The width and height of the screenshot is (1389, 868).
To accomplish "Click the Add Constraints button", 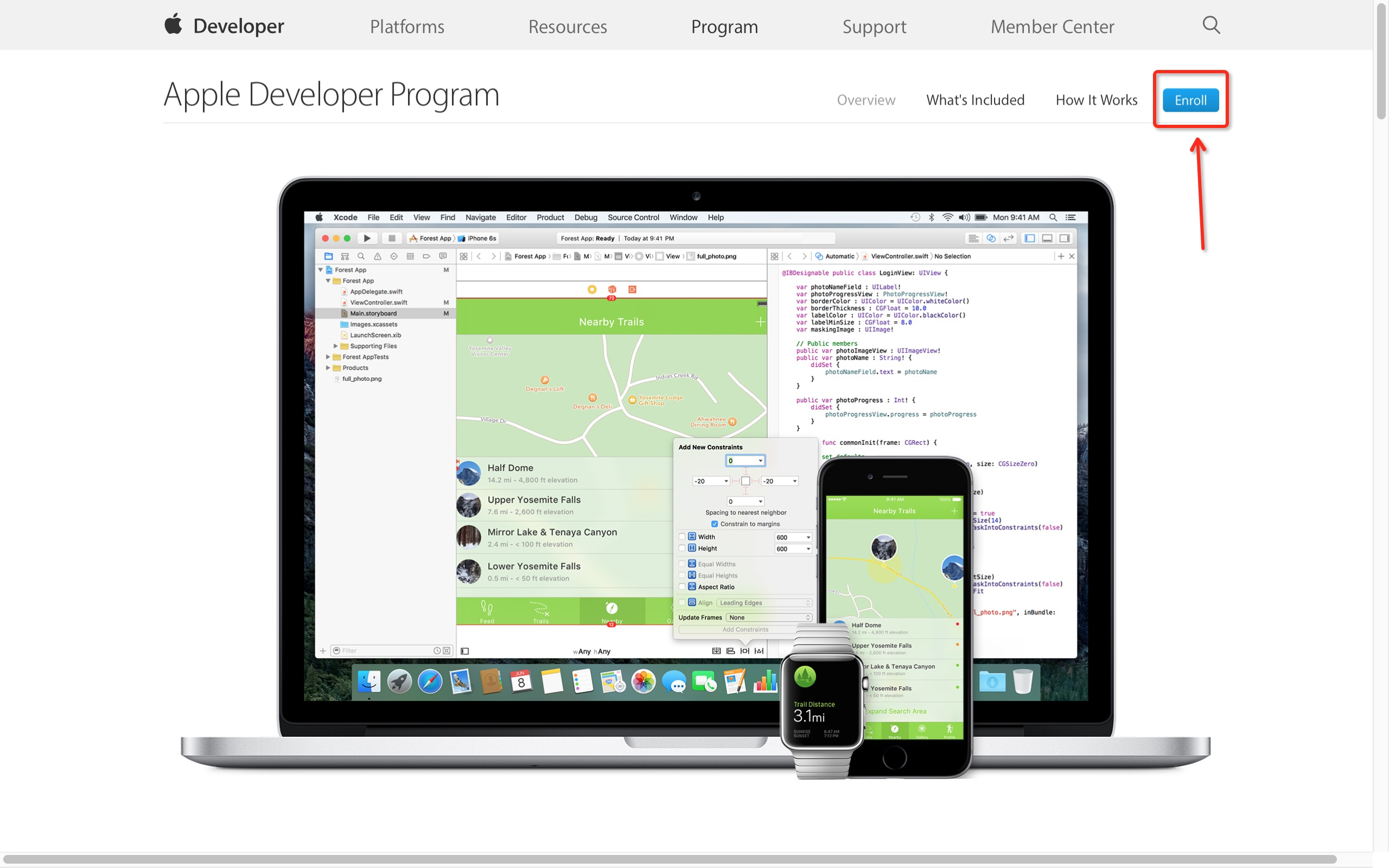I will pos(745,629).
